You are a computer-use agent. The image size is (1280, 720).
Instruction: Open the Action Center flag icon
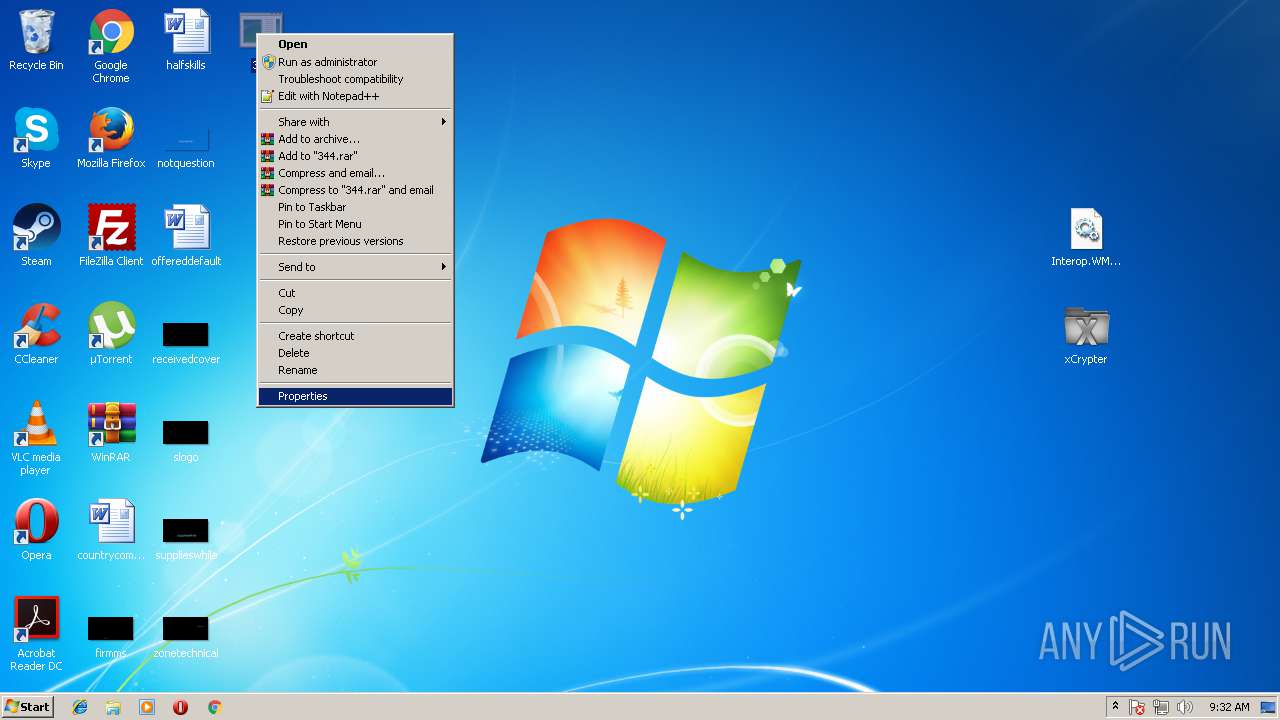pyautogui.click(x=1137, y=707)
